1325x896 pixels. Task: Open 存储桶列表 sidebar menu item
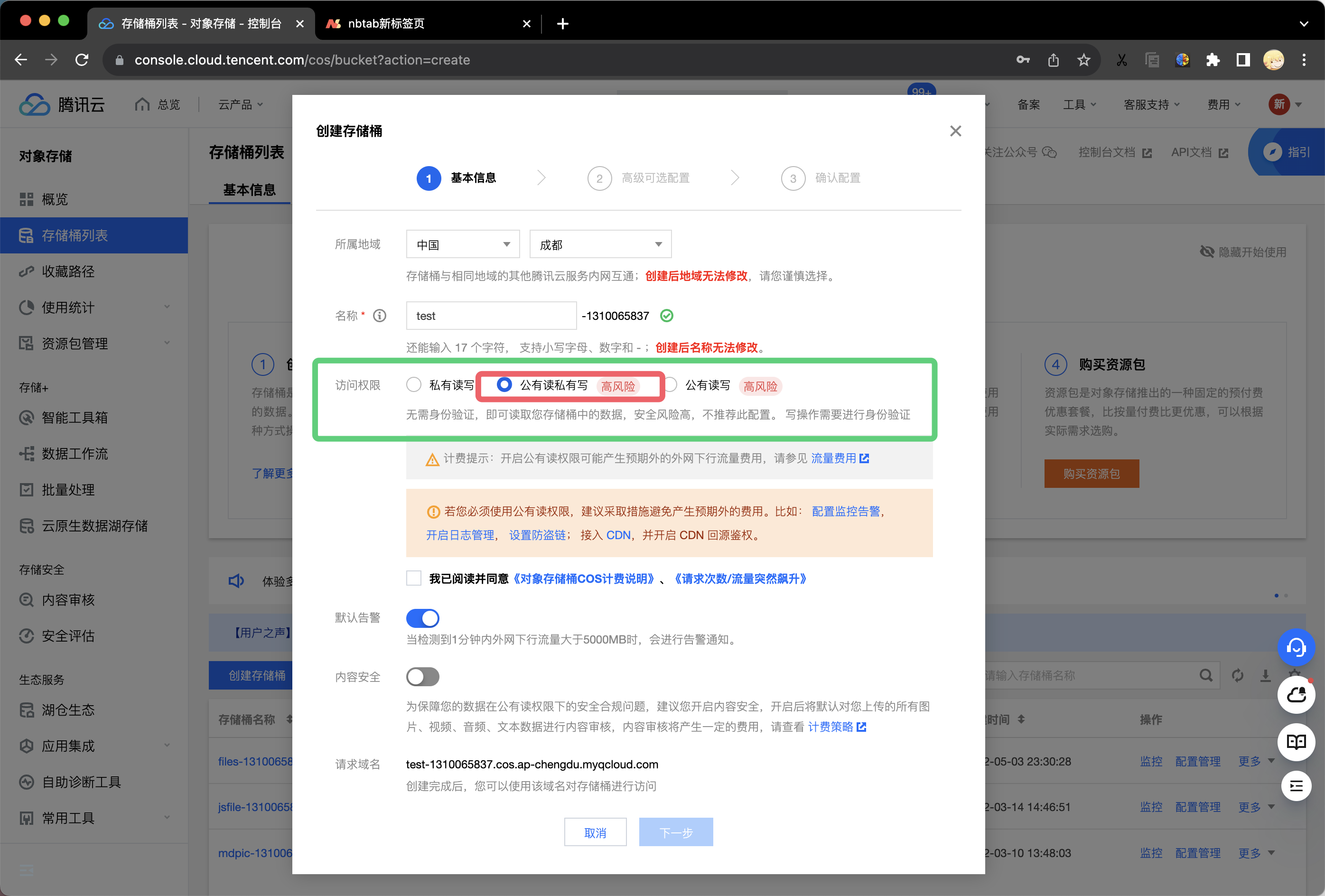point(94,235)
